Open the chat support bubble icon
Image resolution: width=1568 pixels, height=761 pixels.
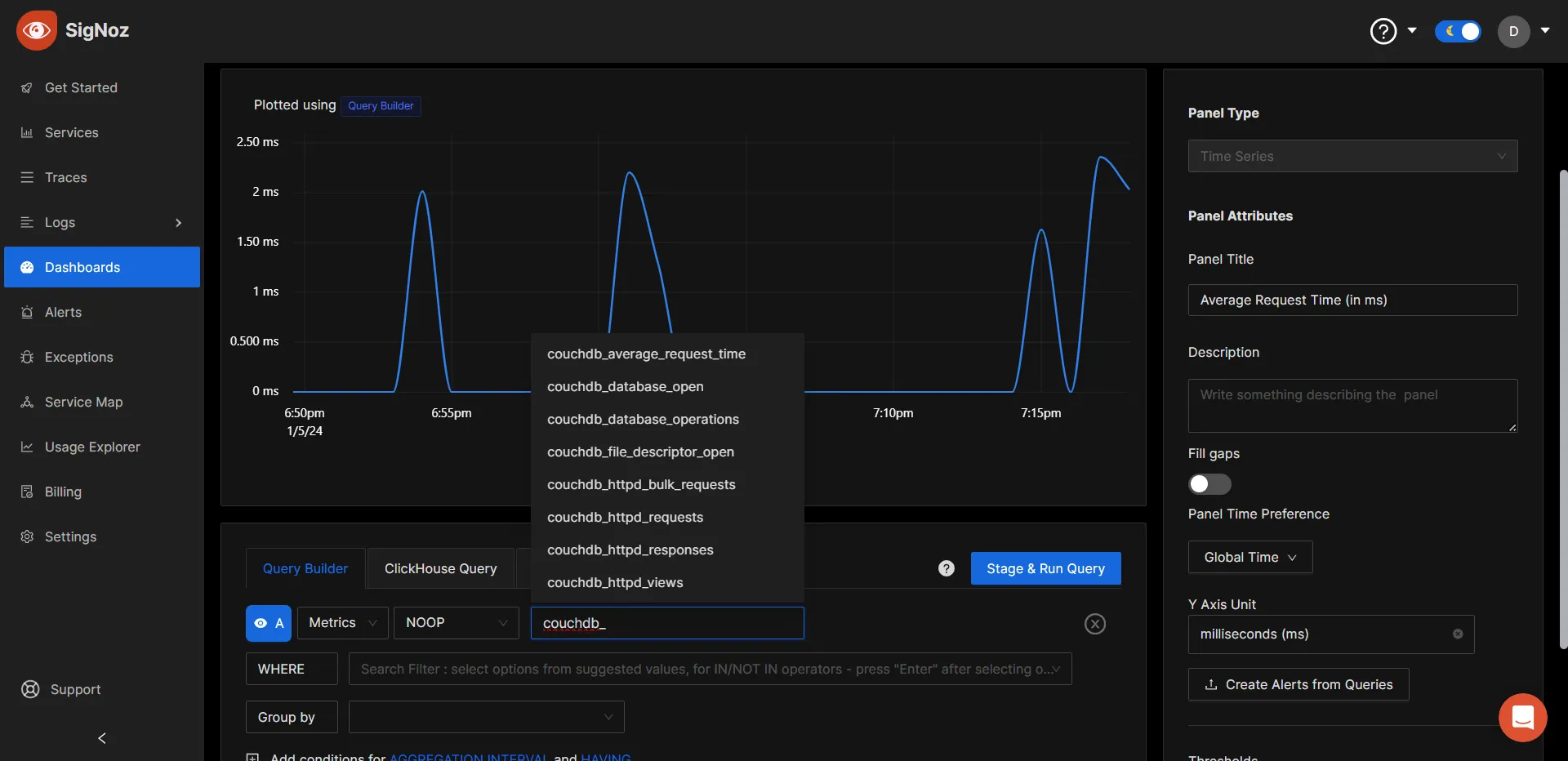click(x=1523, y=718)
